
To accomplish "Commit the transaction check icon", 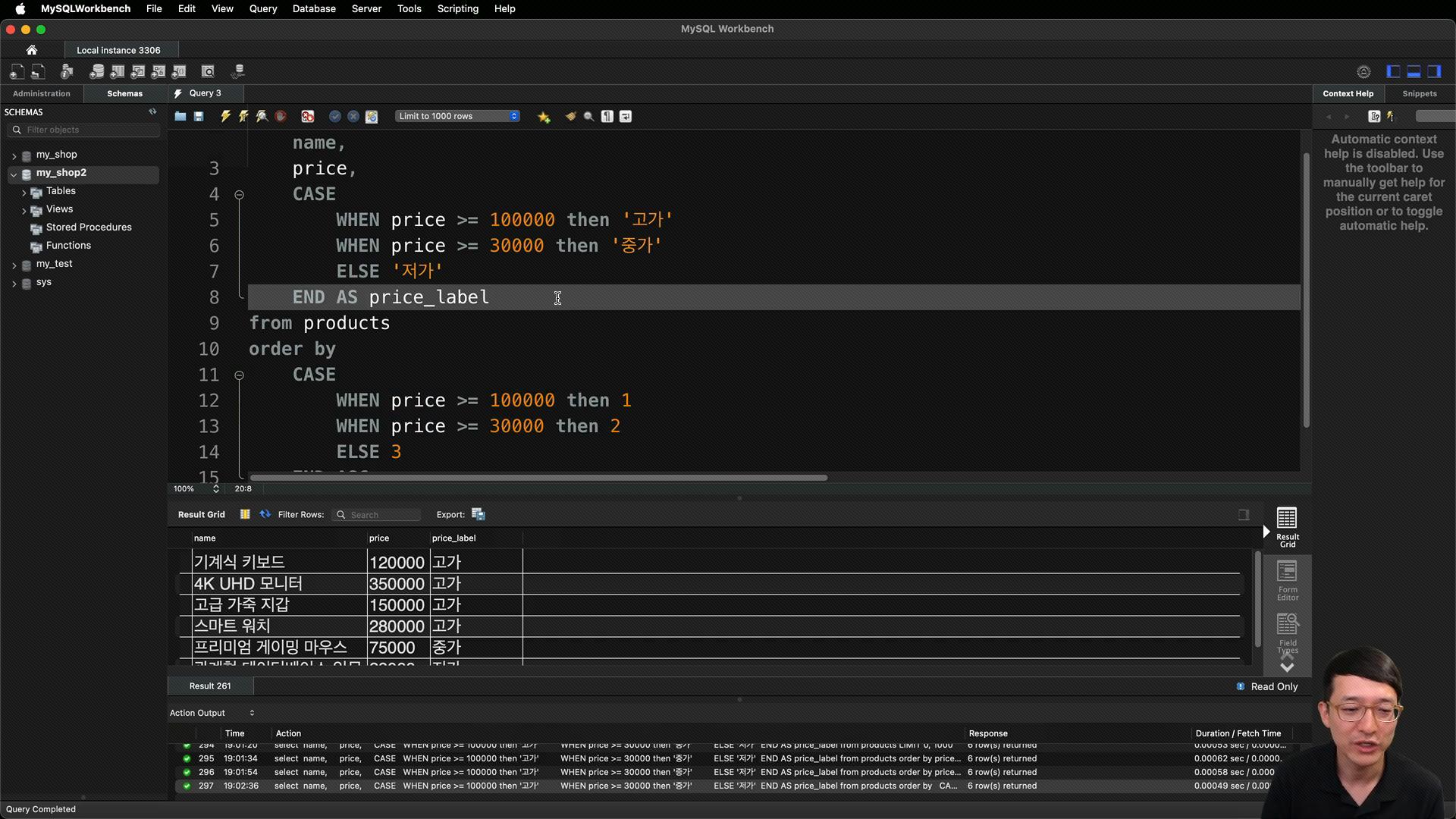I will tap(335, 116).
